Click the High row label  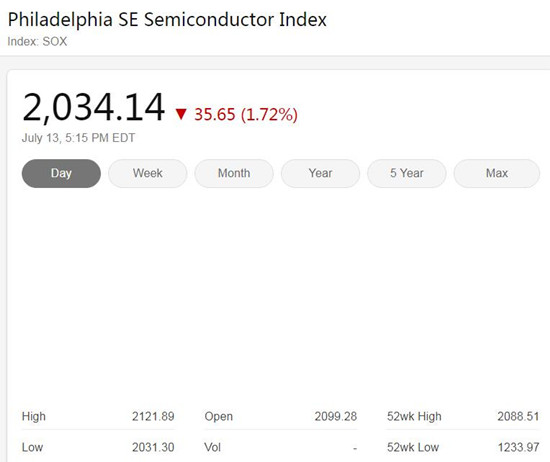pyautogui.click(x=34, y=416)
